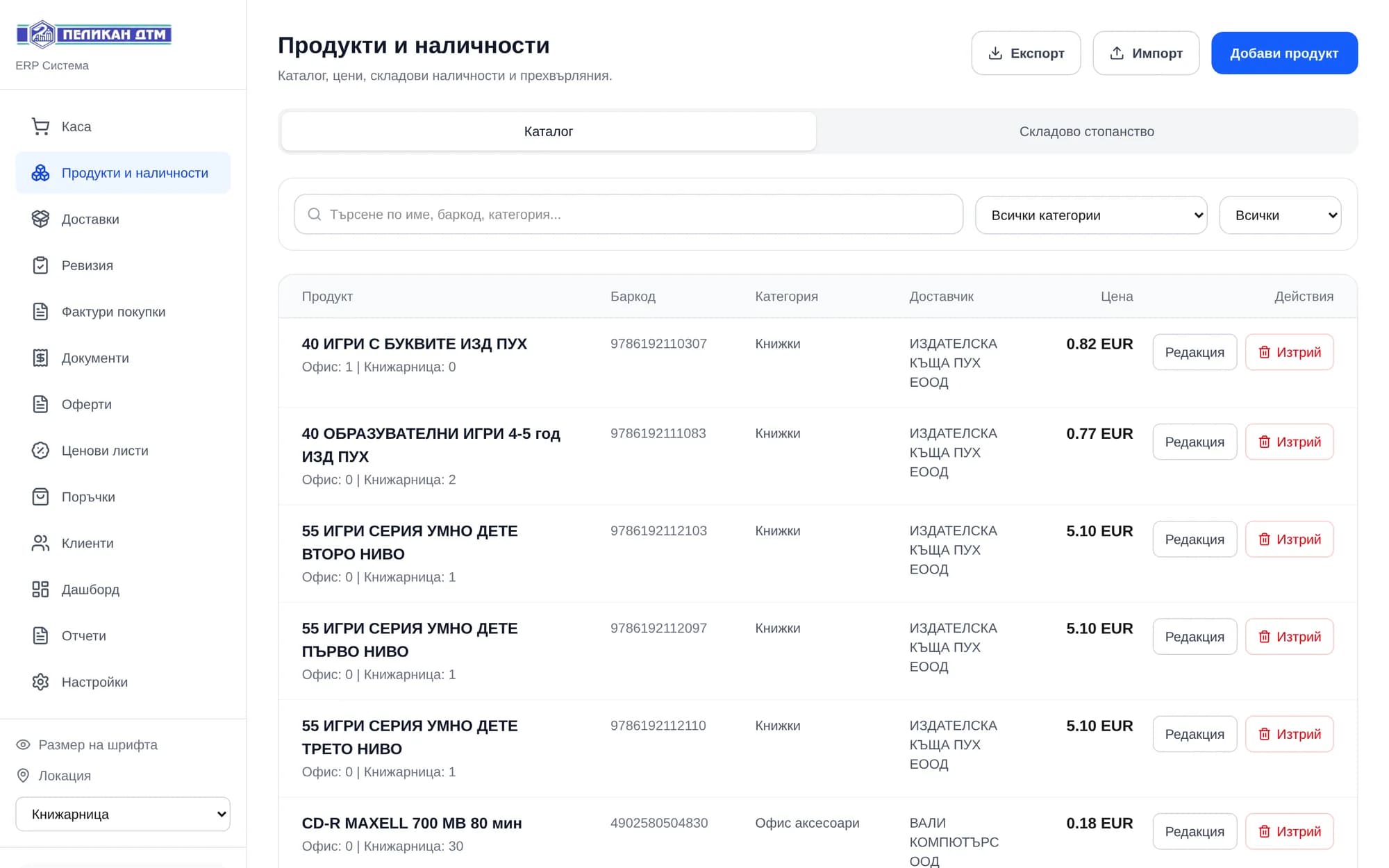The width and height of the screenshot is (1389, 868).
Task: Click the Поръчки shopping bag icon
Action: 40,496
